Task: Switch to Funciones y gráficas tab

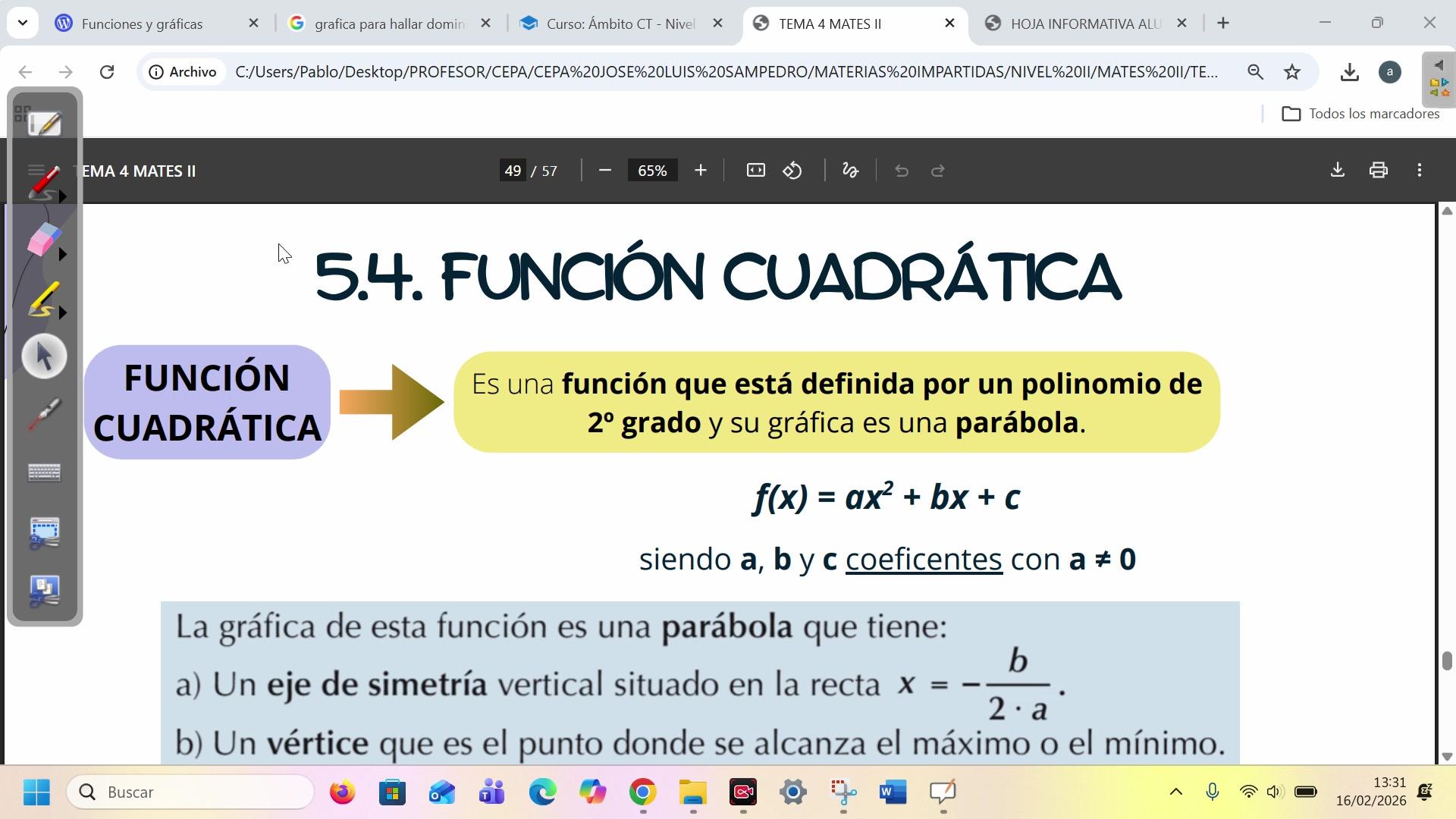Action: (142, 24)
